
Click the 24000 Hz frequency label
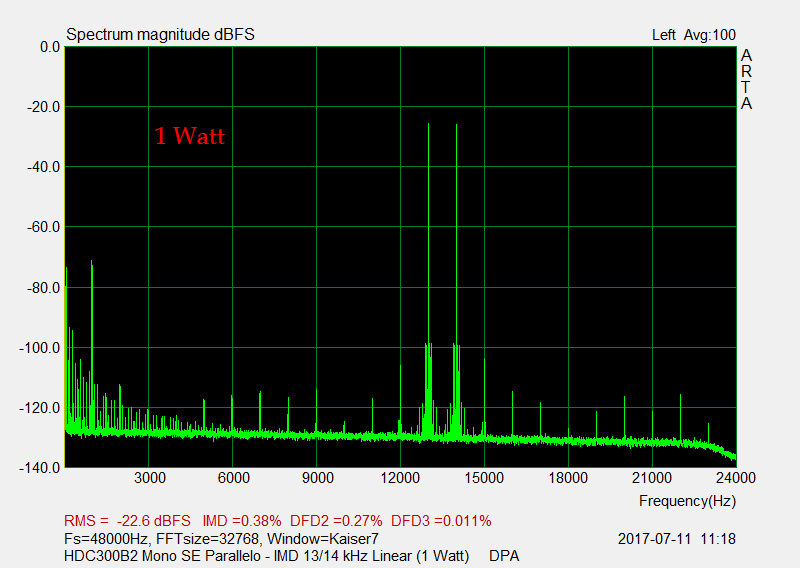point(736,478)
